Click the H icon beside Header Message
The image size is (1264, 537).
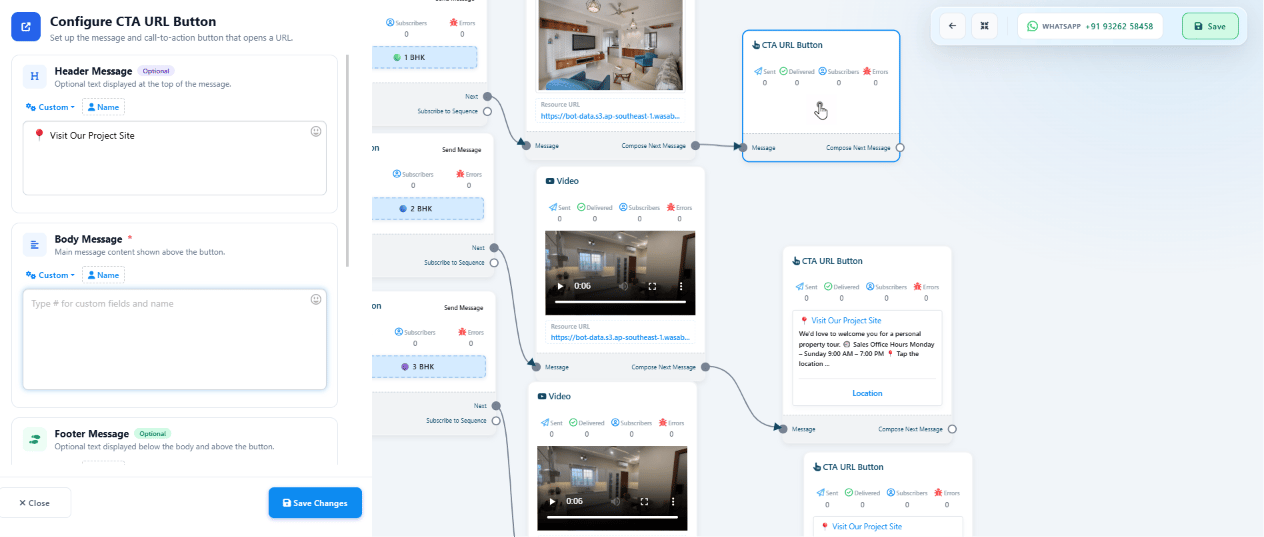[x=35, y=76]
